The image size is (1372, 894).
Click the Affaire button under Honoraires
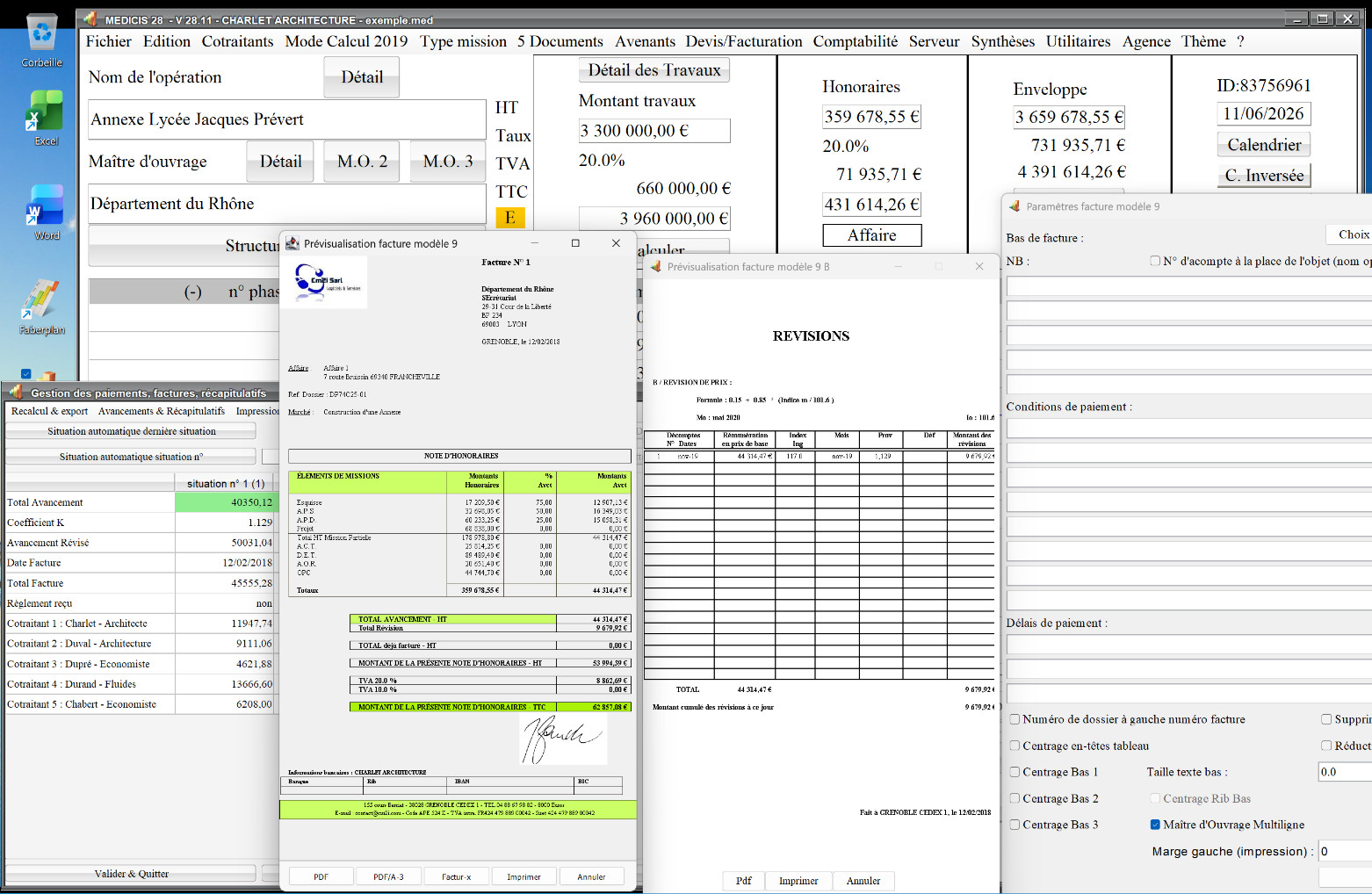pyautogui.click(x=872, y=235)
